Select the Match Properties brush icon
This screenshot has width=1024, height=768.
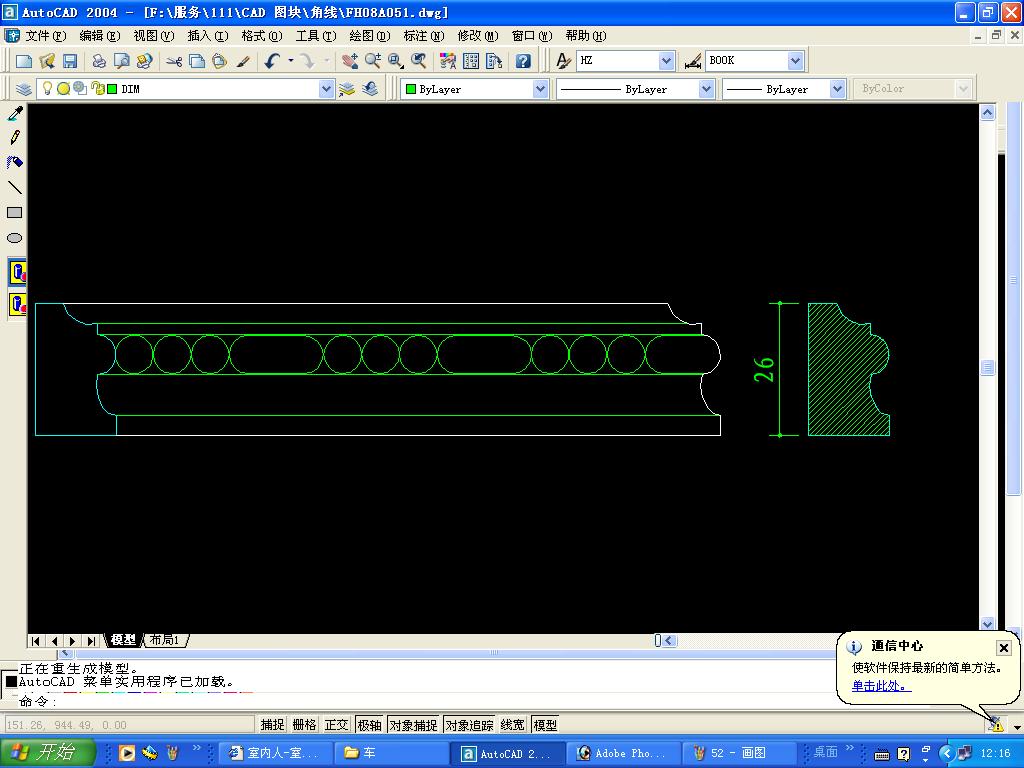pyautogui.click(x=243, y=61)
